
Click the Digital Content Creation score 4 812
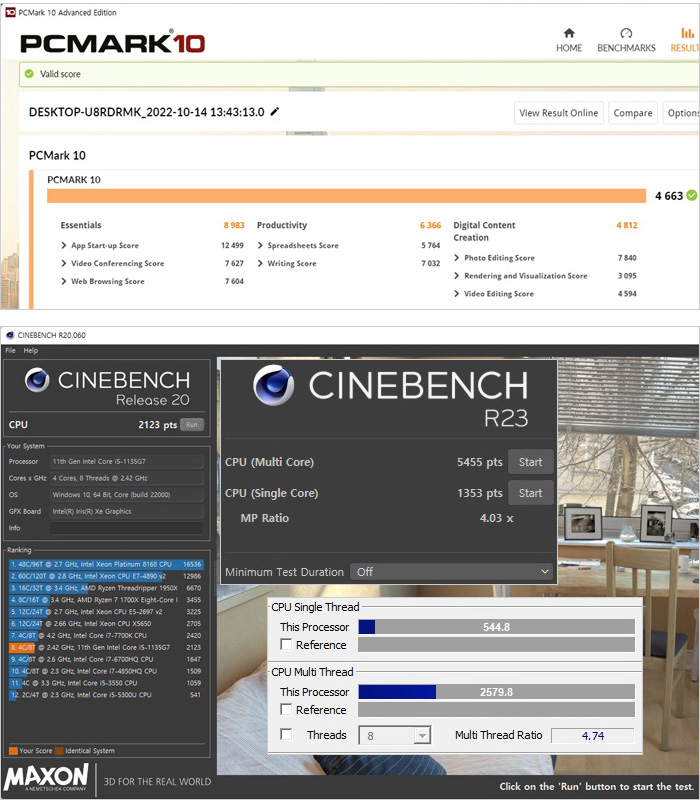click(x=627, y=225)
